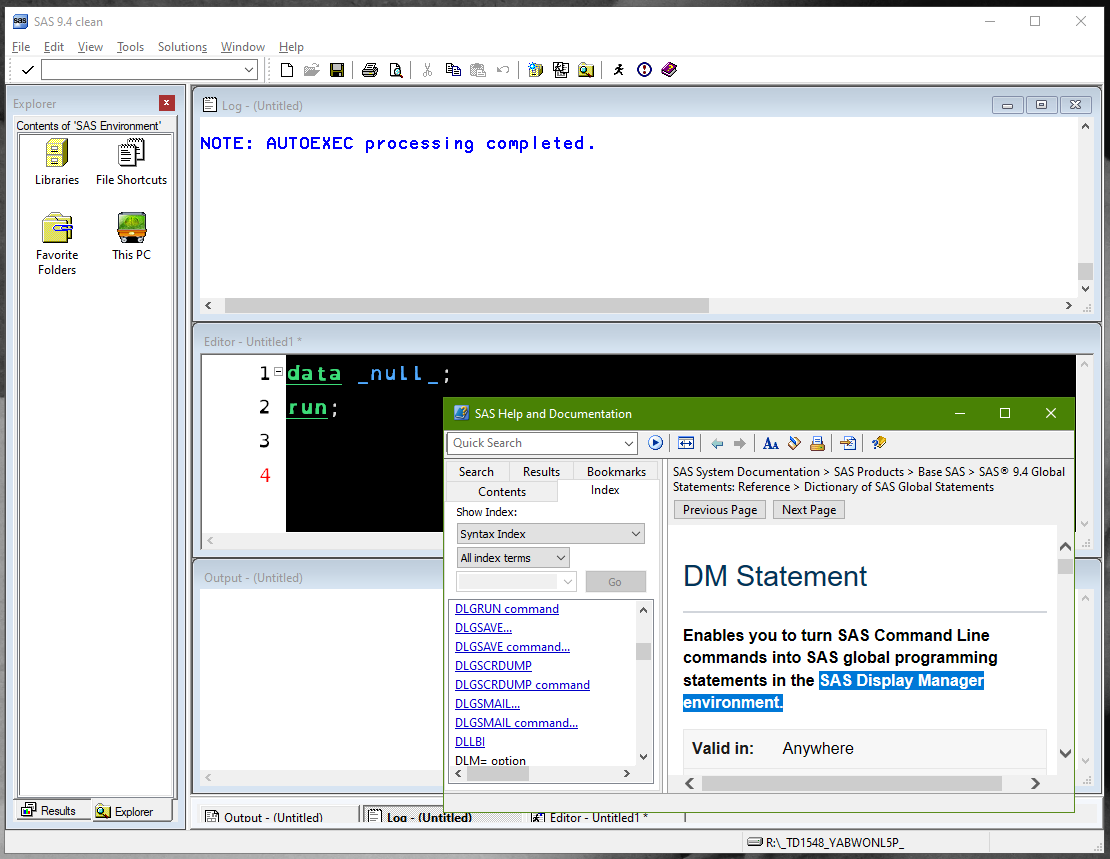Screen dimensions: 1110x859
Task: Toggle search term highlighting in the Help window
Action: pyautogui.click(x=794, y=443)
